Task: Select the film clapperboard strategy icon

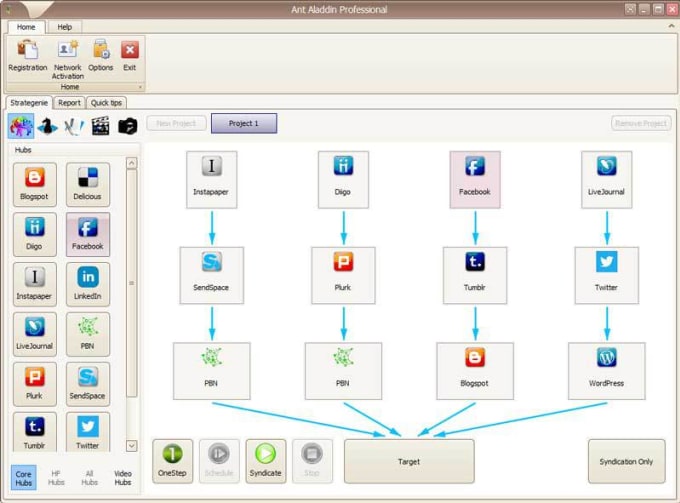Action: pos(100,126)
